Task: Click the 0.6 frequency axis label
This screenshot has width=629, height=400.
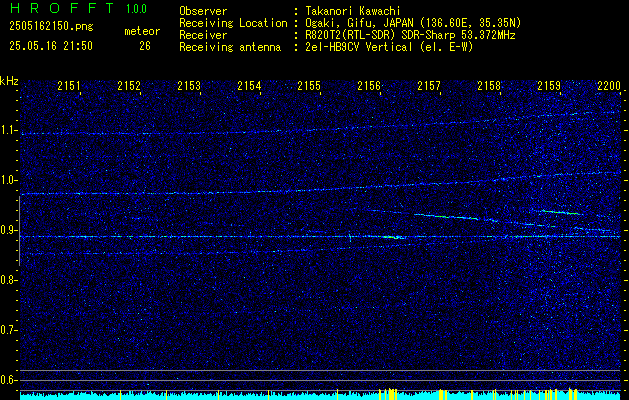Action: [x=8, y=380]
